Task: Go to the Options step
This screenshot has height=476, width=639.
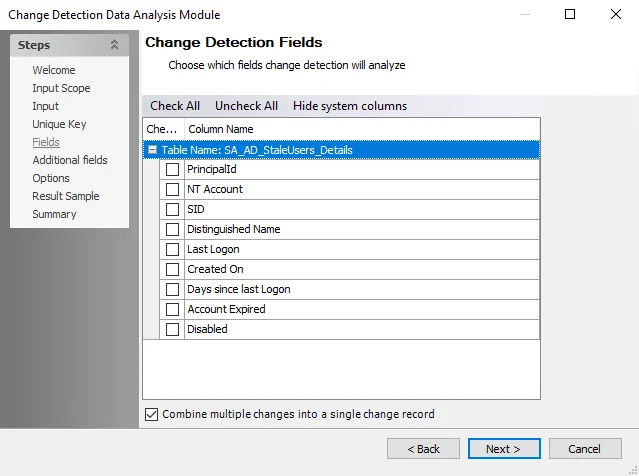Action: 51,178
